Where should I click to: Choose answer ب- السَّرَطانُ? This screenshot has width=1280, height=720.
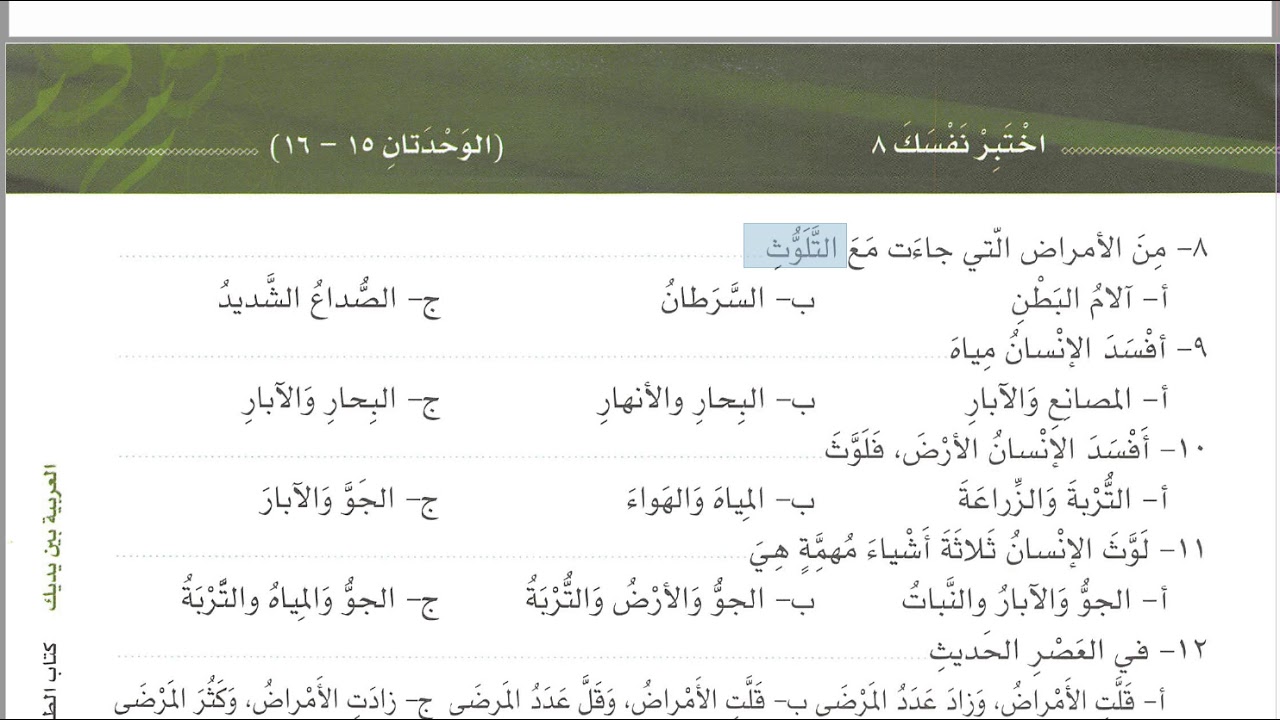pos(738,299)
